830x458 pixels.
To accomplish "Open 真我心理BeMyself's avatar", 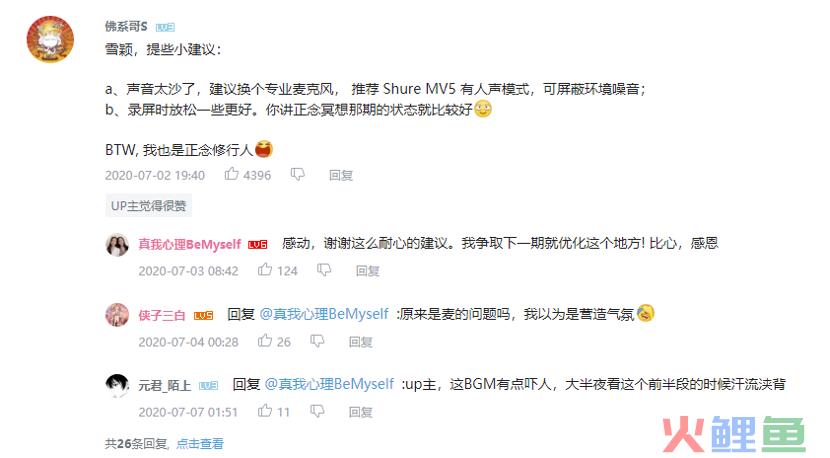I will click(x=117, y=245).
